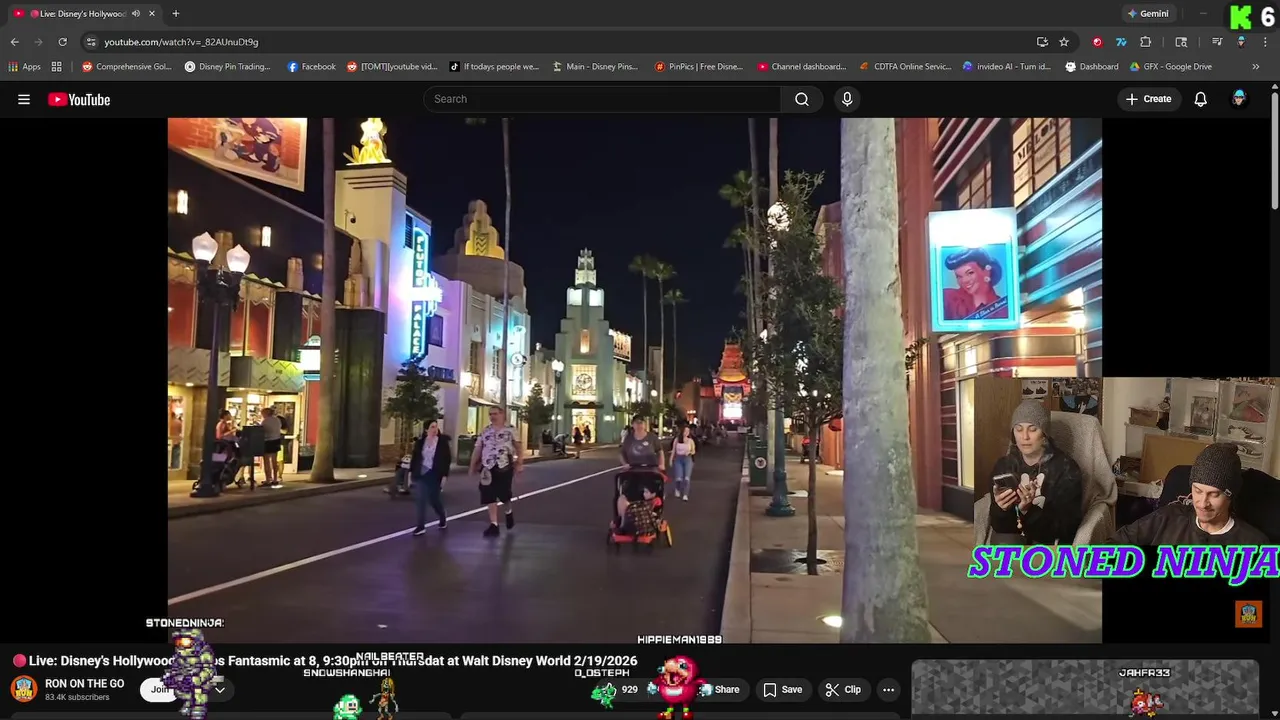Save video to a playlist

[x=782, y=689]
